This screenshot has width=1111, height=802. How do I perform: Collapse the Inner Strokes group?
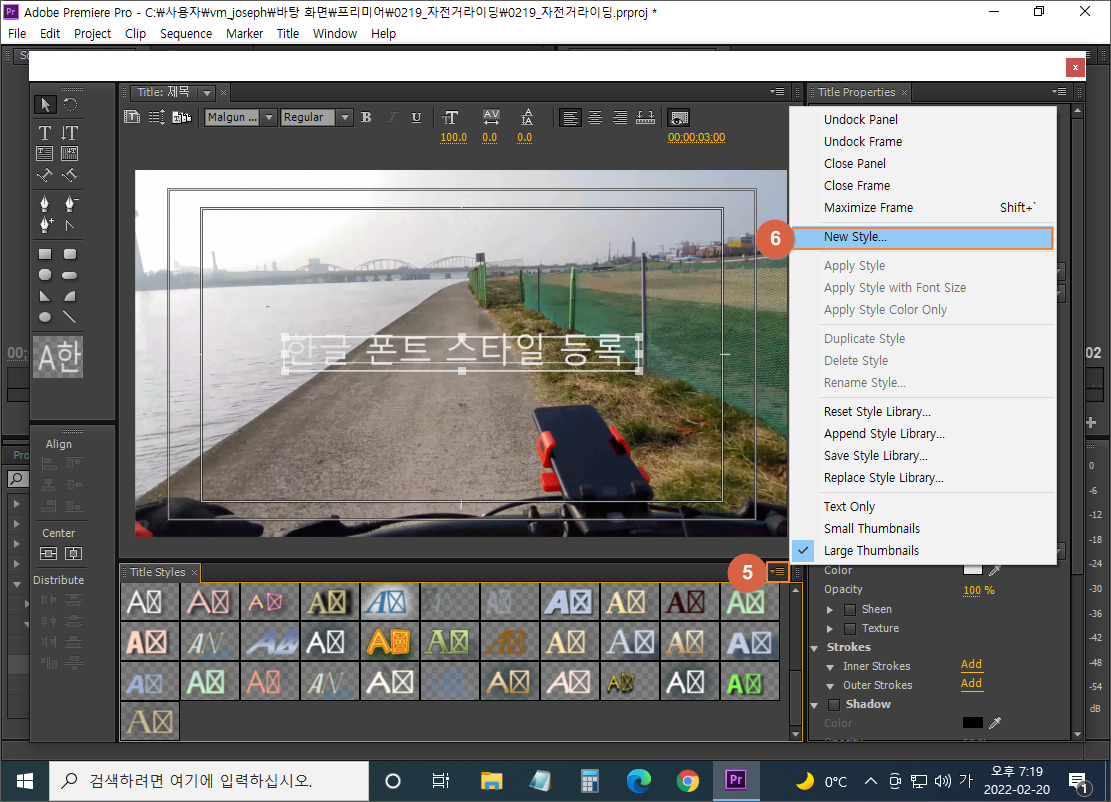(830, 667)
